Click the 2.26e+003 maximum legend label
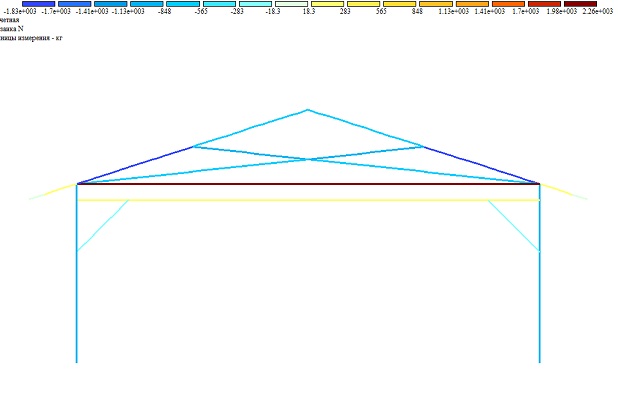Image resolution: width=618 pixels, height=398 pixels. pyautogui.click(x=598, y=11)
